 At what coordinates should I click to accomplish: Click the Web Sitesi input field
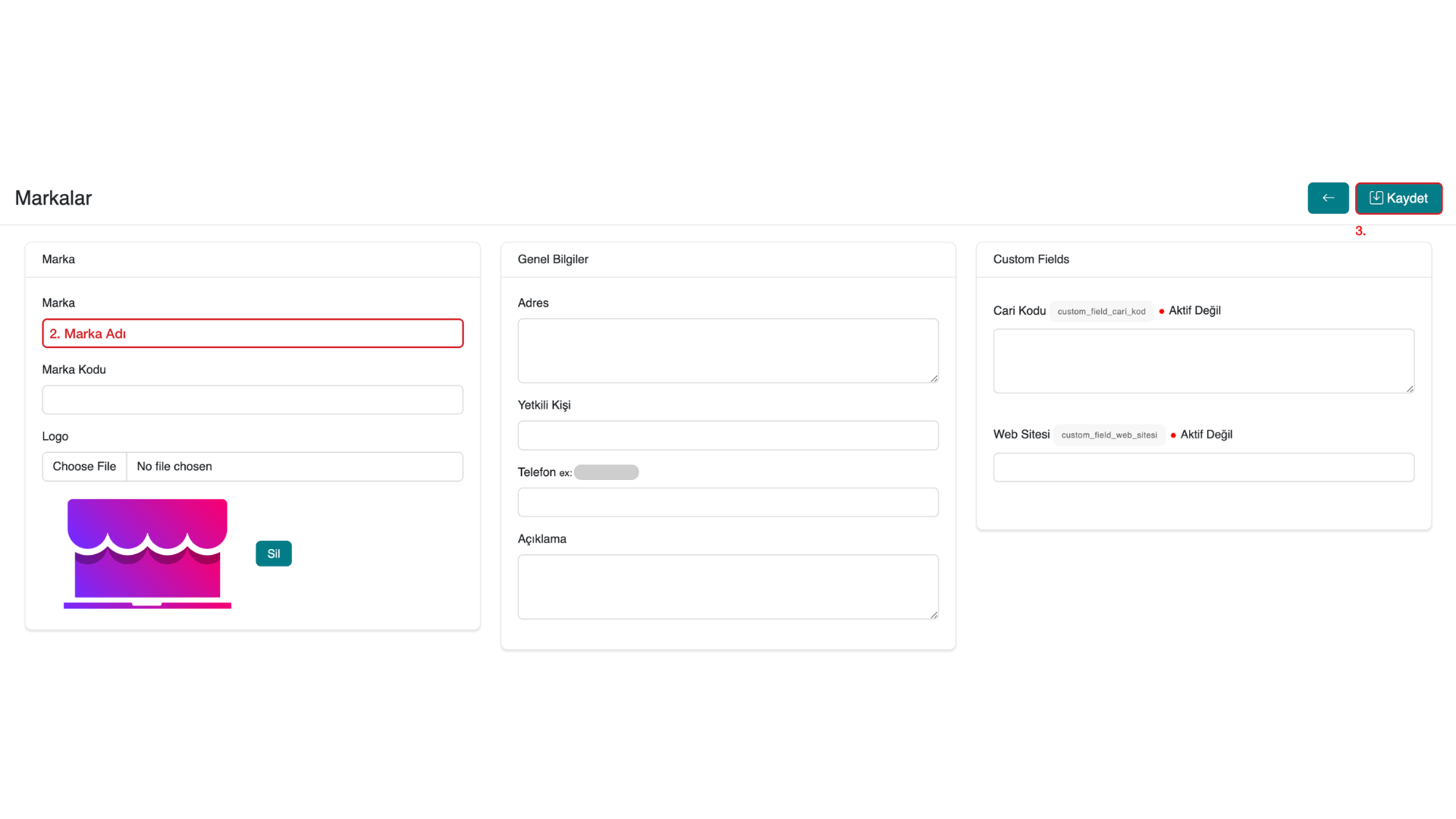(1203, 467)
